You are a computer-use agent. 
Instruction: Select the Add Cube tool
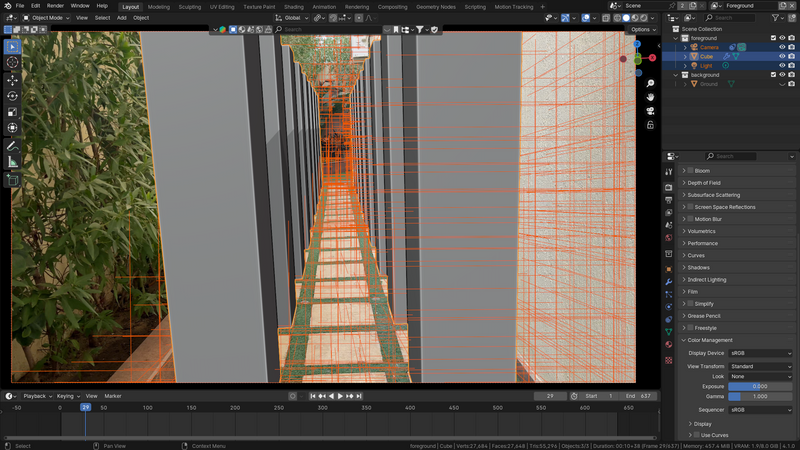pyautogui.click(x=12, y=180)
